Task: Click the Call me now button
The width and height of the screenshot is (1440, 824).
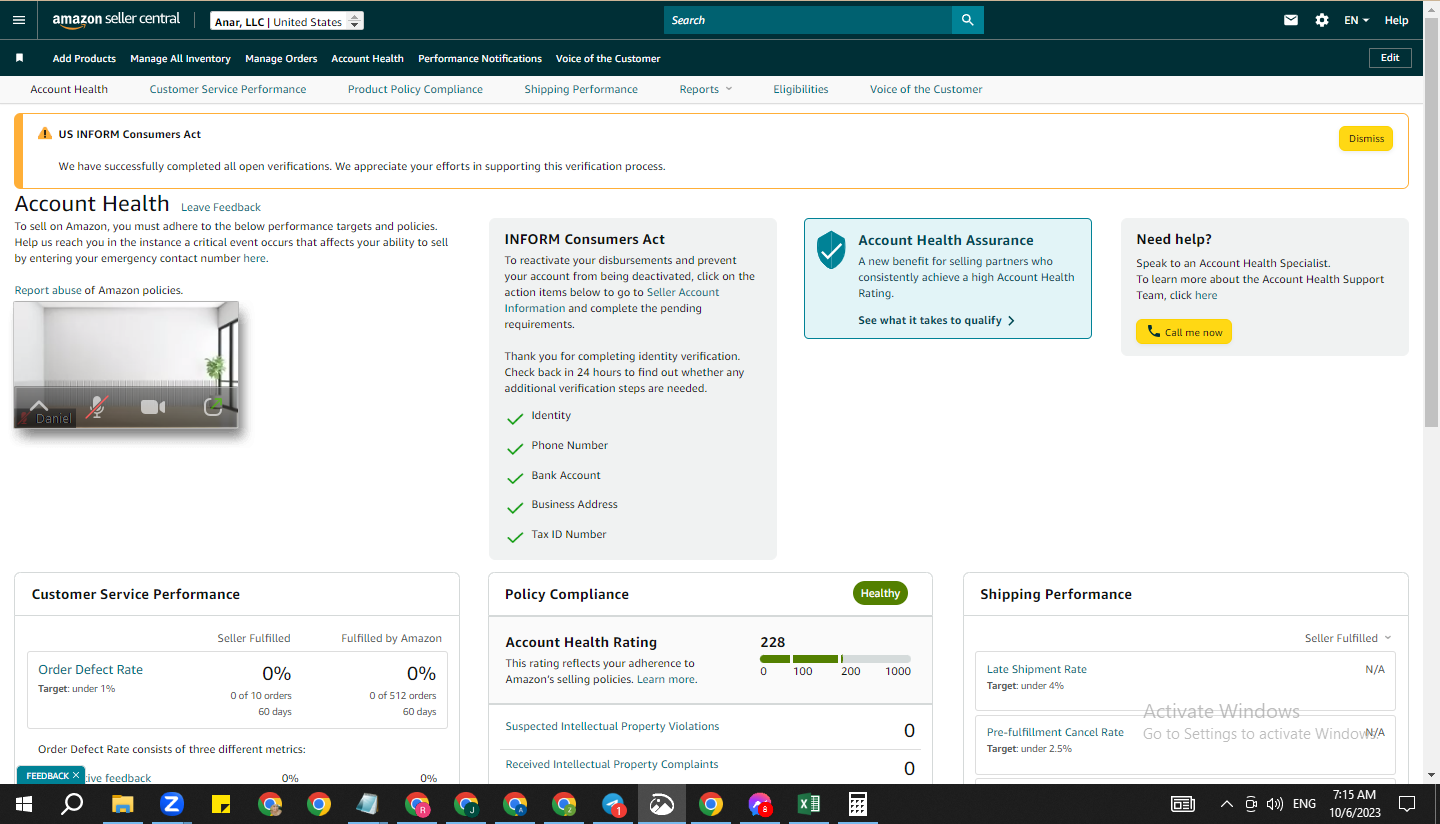Action: click(x=1184, y=332)
